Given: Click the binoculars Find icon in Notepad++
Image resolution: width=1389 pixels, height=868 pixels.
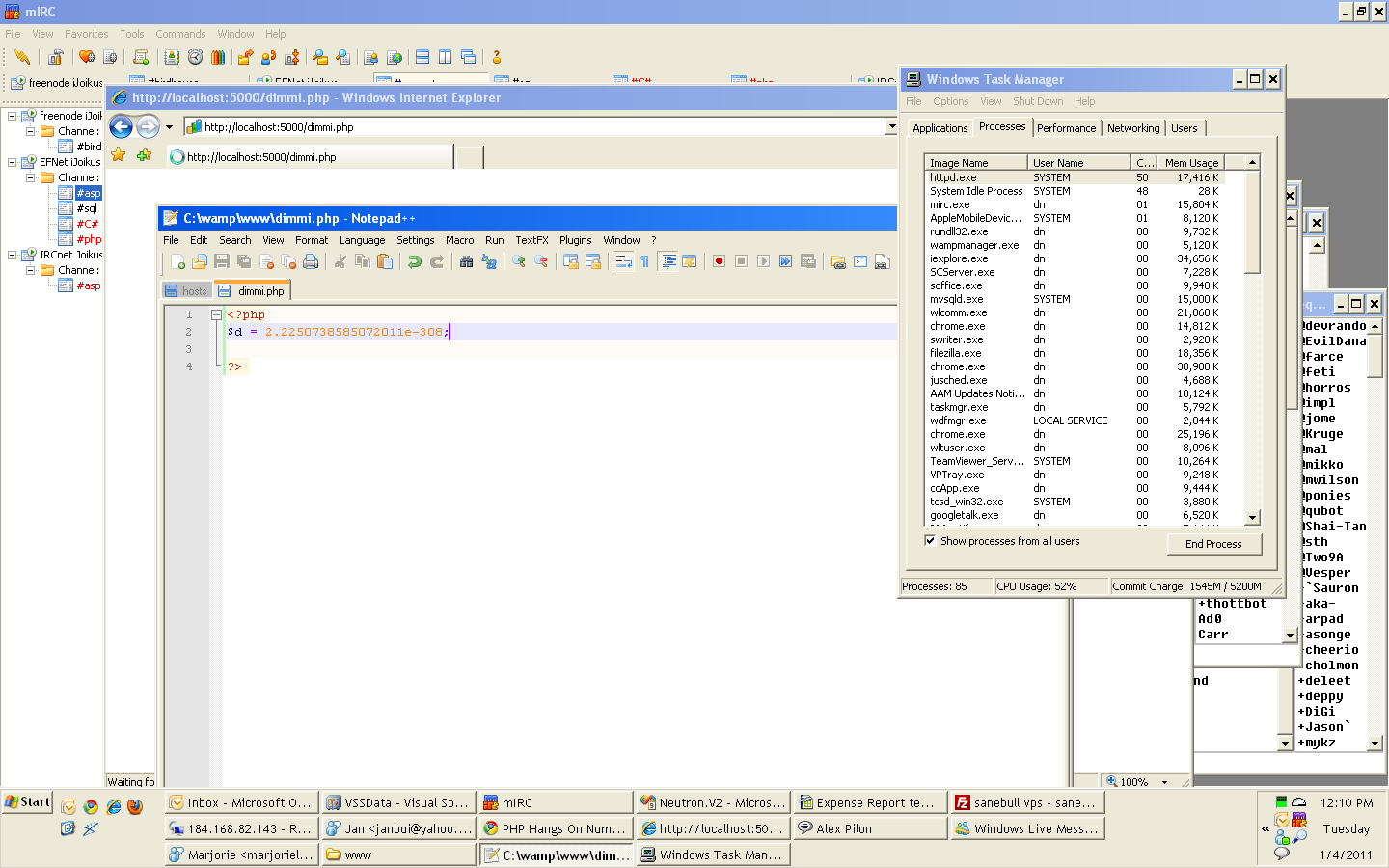Looking at the screenshot, I should click(x=467, y=261).
